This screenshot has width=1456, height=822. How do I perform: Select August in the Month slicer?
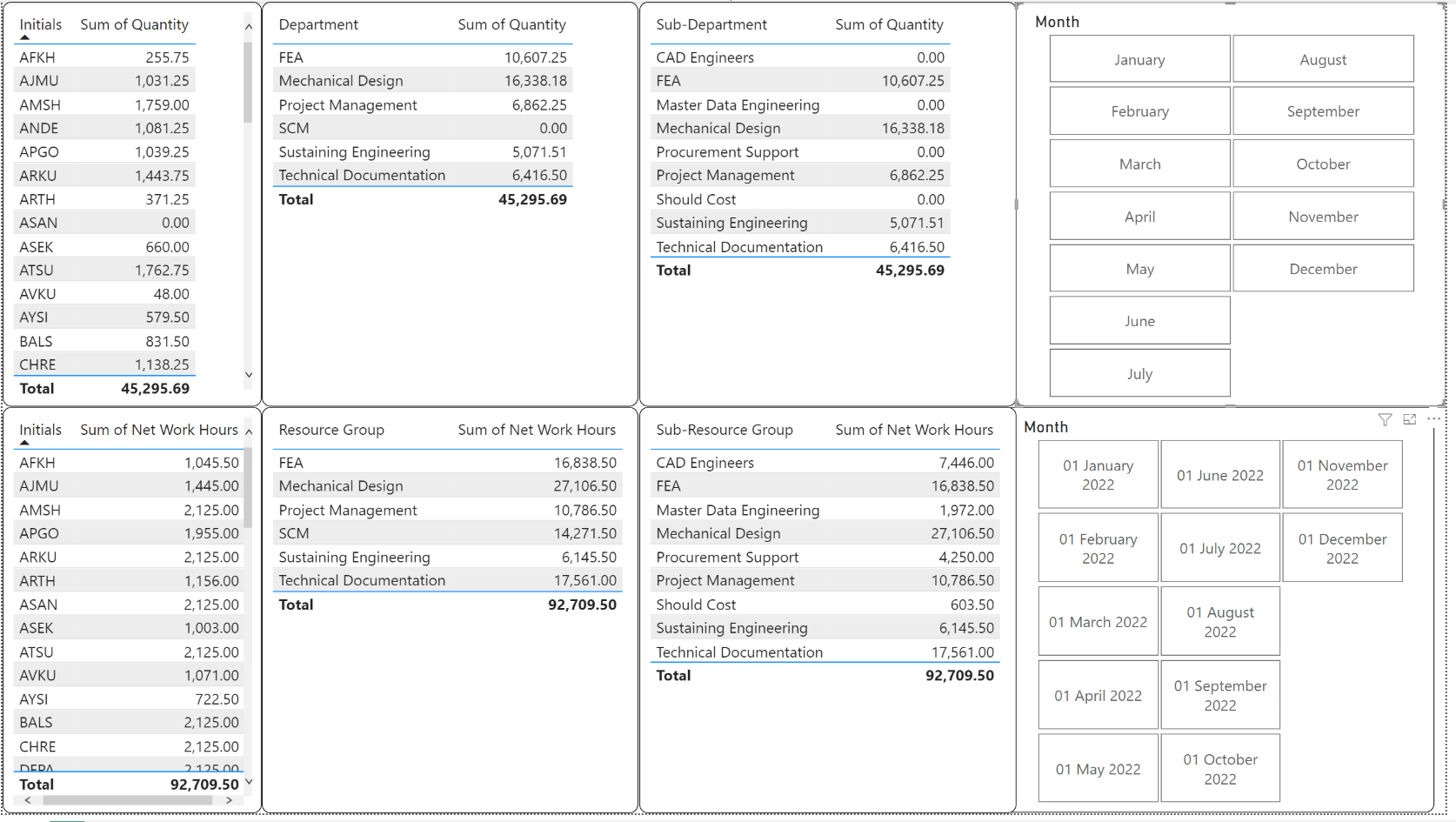(1323, 59)
